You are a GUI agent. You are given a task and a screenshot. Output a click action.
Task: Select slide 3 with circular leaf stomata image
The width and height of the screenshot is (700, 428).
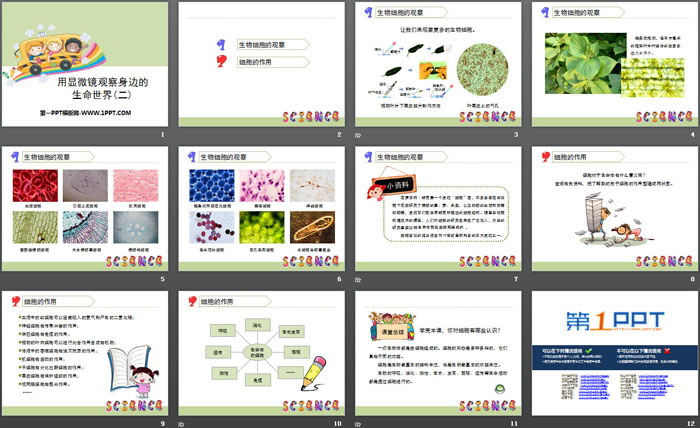[438, 64]
